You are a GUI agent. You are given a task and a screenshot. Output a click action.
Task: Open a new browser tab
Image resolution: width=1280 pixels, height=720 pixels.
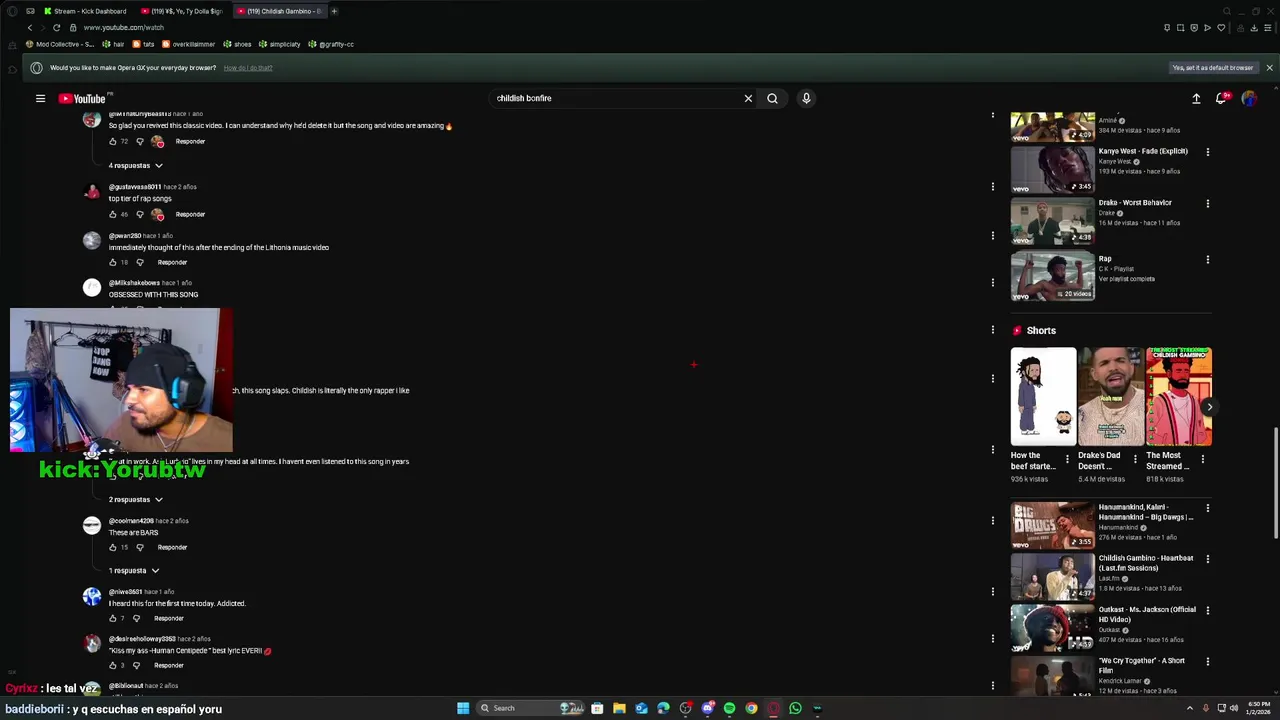(x=334, y=11)
